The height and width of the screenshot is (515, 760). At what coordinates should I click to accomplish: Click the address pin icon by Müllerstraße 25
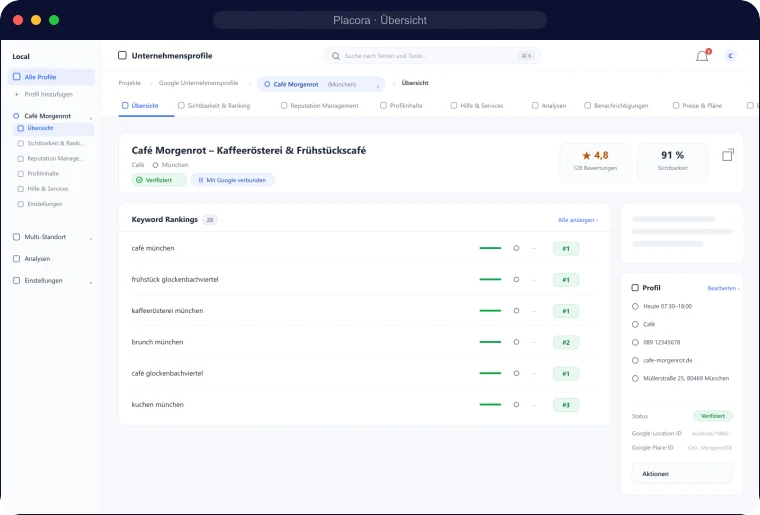[635, 378]
